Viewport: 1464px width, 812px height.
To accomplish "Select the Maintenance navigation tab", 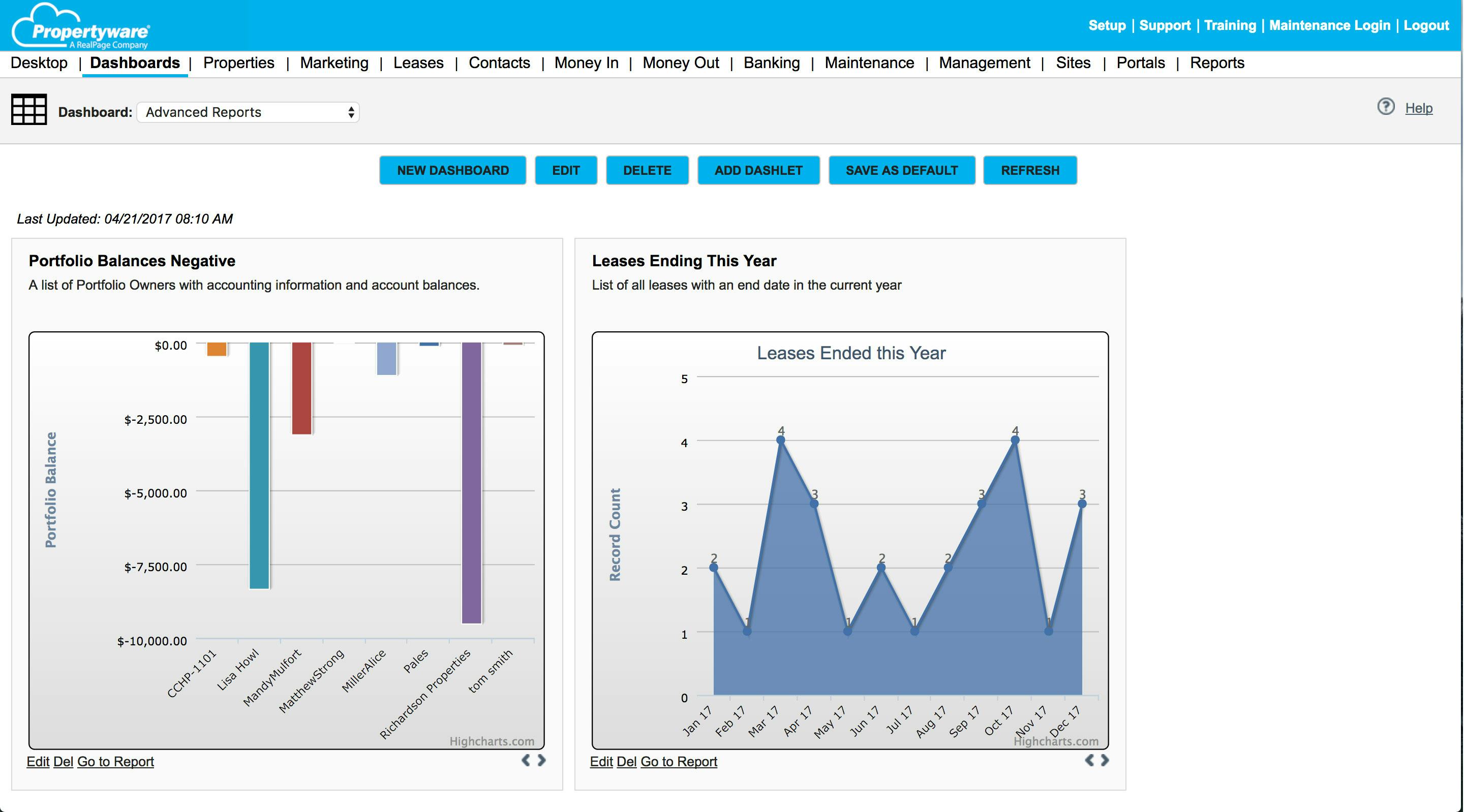I will click(869, 63).
